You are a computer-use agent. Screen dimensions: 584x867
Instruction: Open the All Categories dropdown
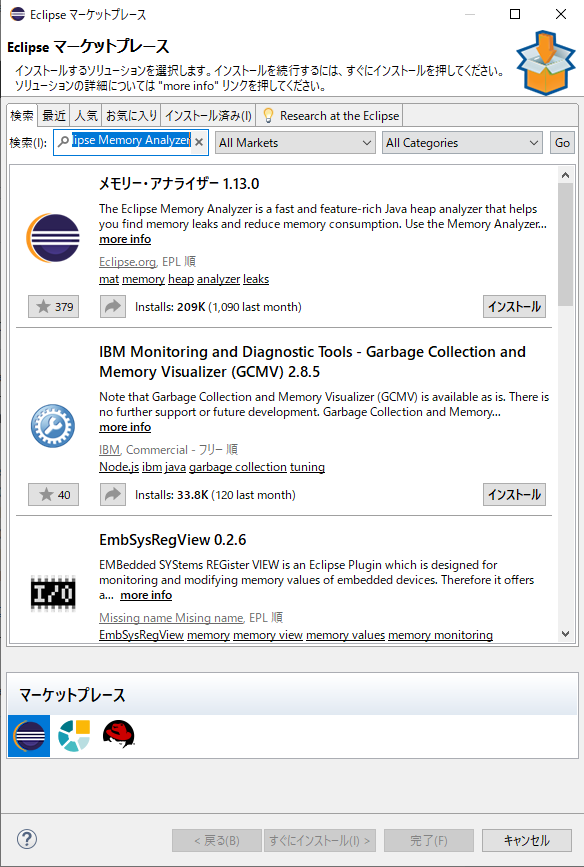coord(461,143)
